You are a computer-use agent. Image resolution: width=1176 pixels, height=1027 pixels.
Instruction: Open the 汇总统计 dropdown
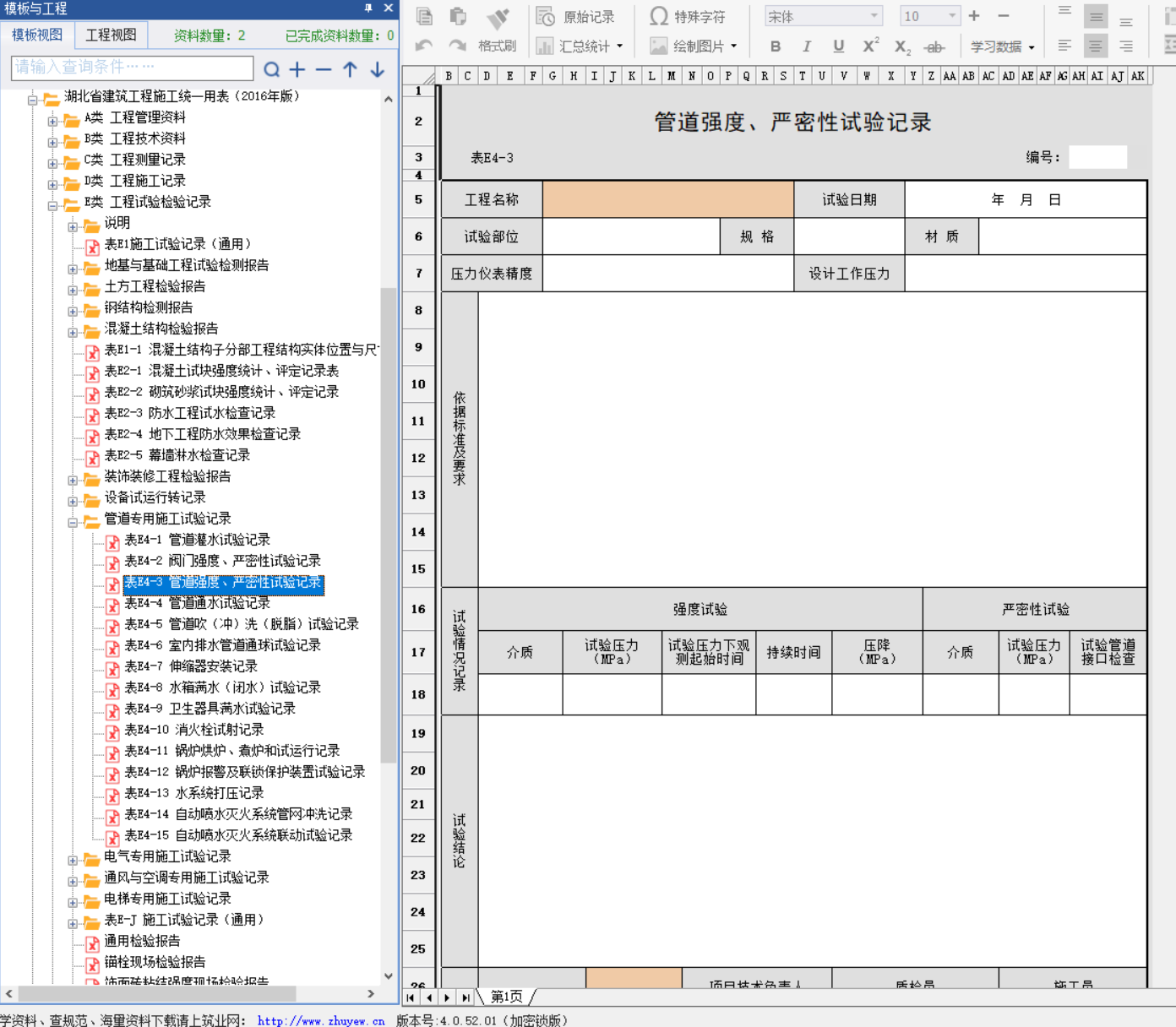pyautogui.click(x=580, y=46)
